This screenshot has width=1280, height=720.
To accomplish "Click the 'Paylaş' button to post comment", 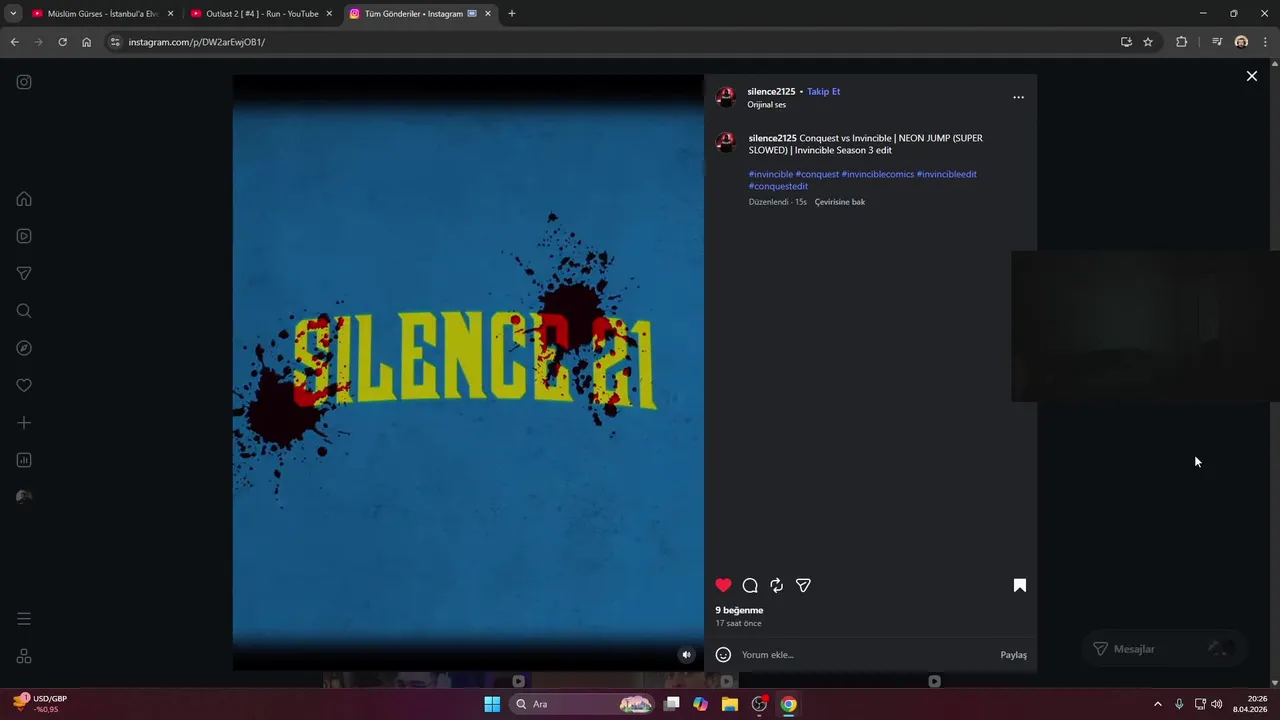I will pos(1013,655).
